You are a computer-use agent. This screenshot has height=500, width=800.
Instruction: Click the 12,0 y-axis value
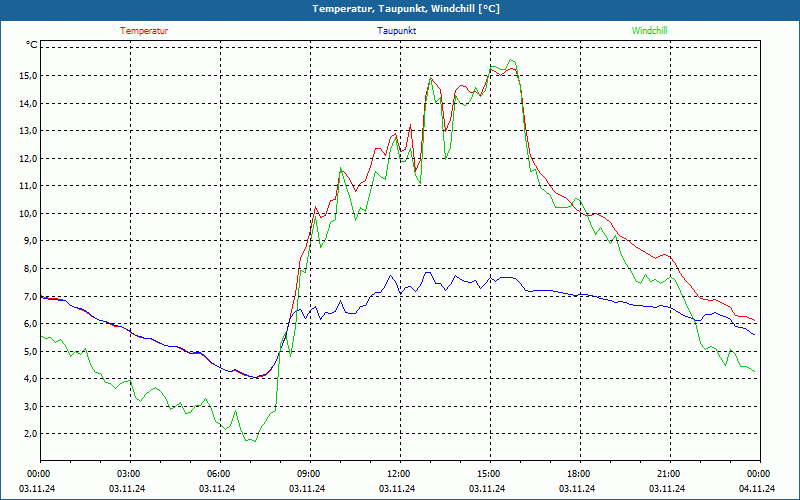[x=29, y=158]
